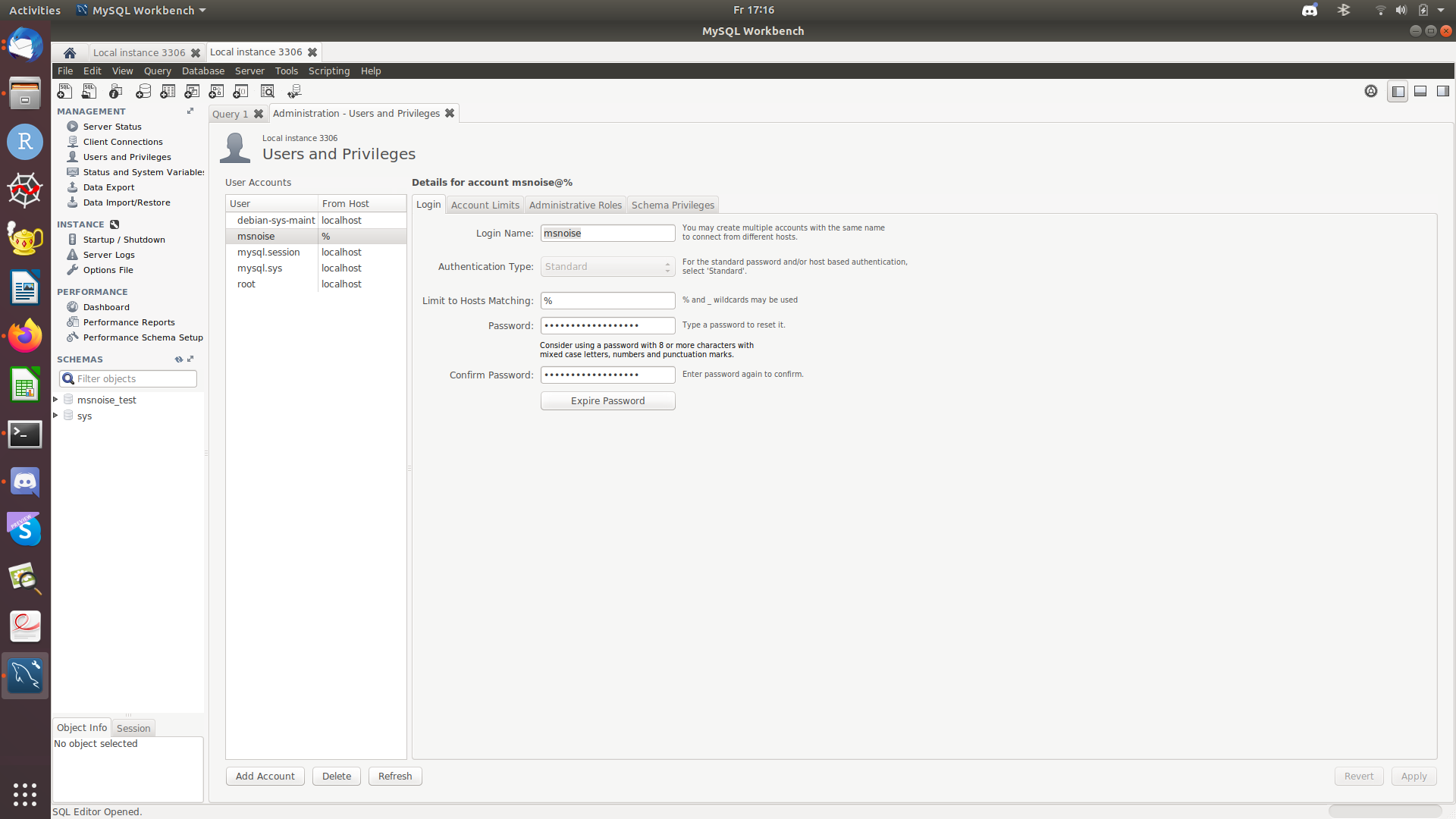Click the open SQL script file icon
The image size is (1456, 819).
pos(89,91)
